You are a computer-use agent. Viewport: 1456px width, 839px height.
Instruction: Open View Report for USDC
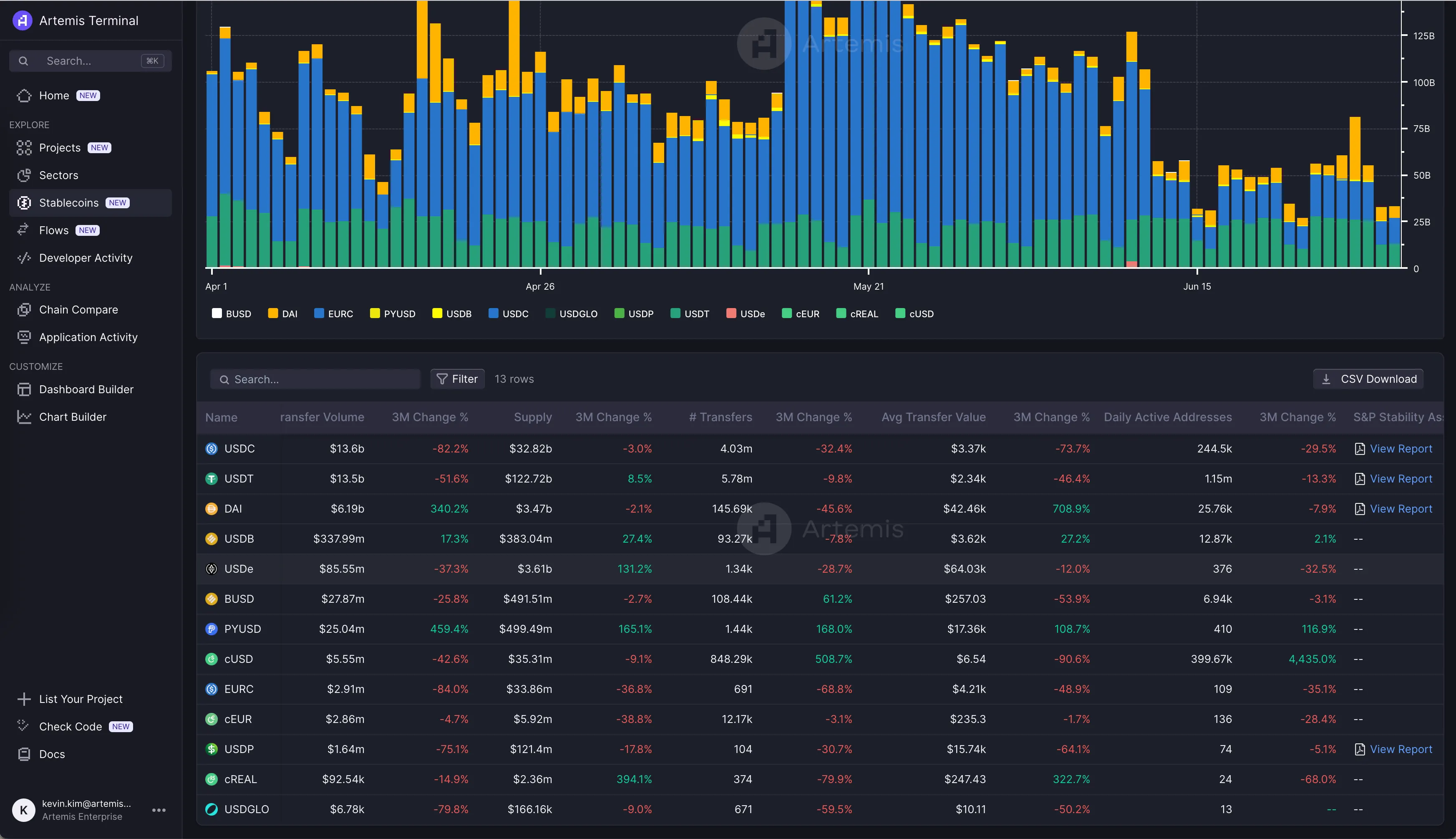coord(1401,449)
